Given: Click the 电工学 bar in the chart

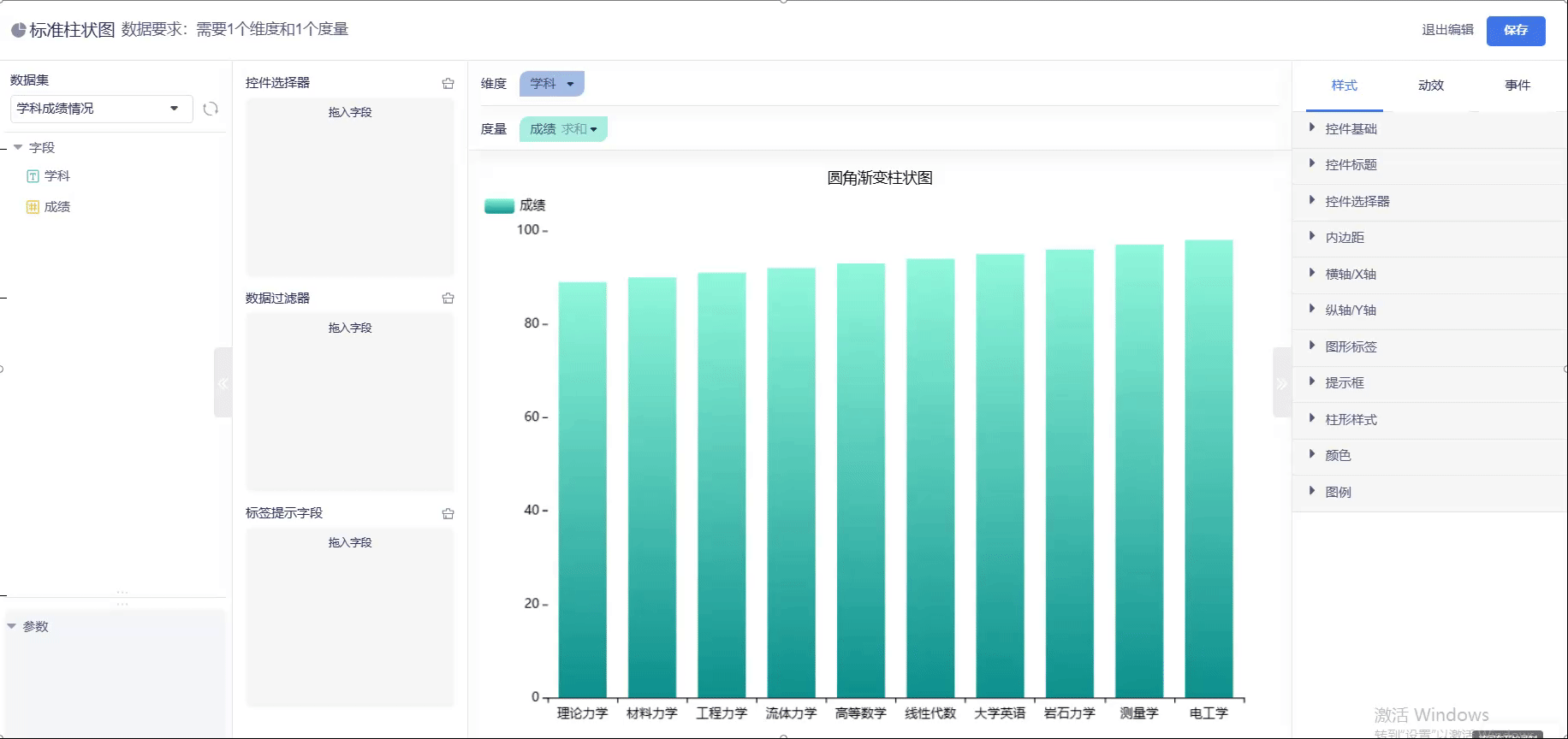Looking at the screenshot, I should (x=1209, y=469).
